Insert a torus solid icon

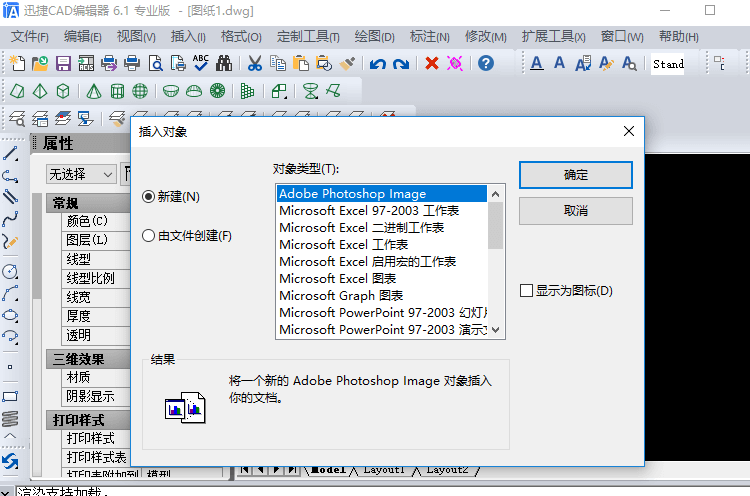[x=217, y=91]
